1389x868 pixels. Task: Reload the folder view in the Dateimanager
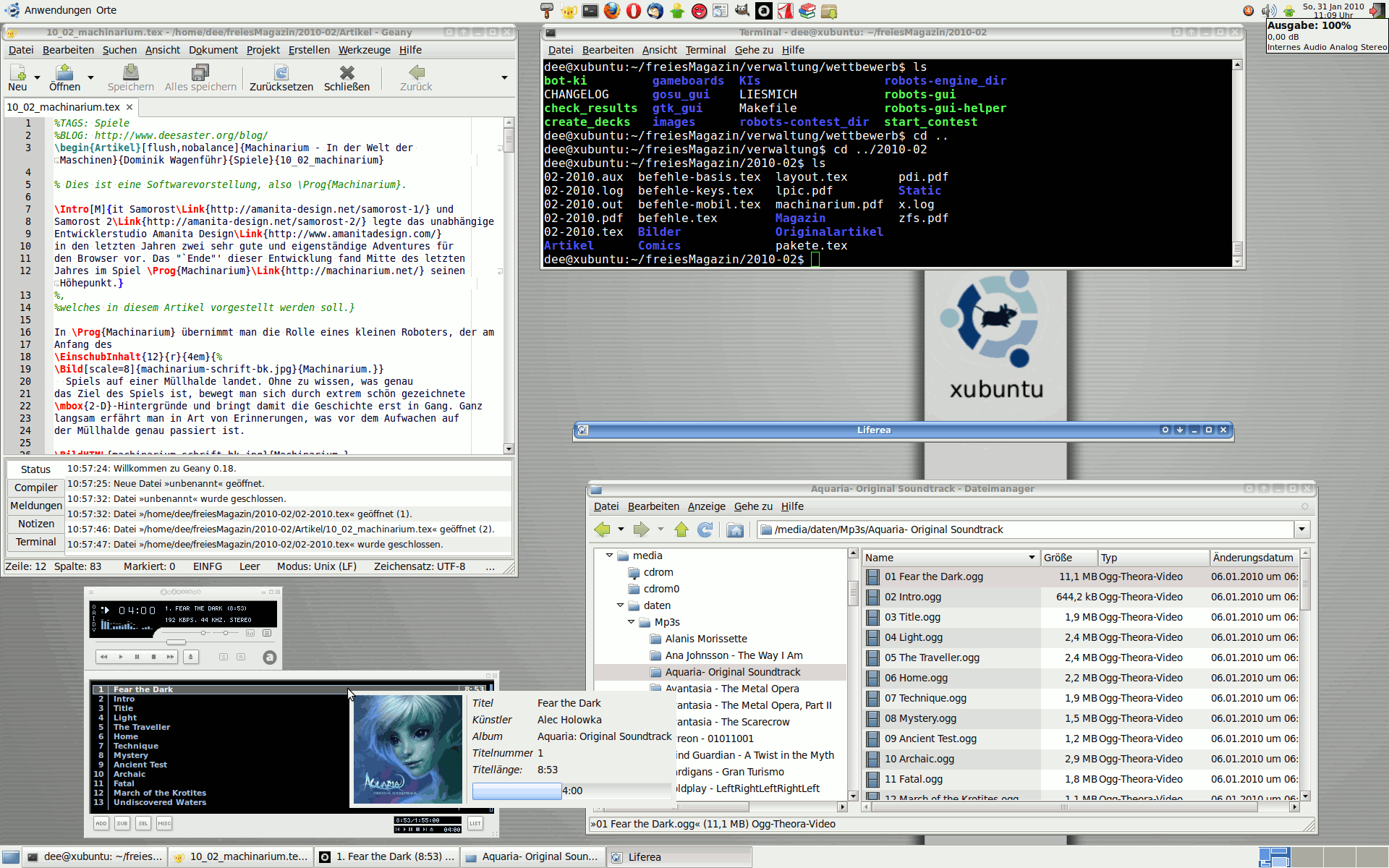[x=705, y=529]
